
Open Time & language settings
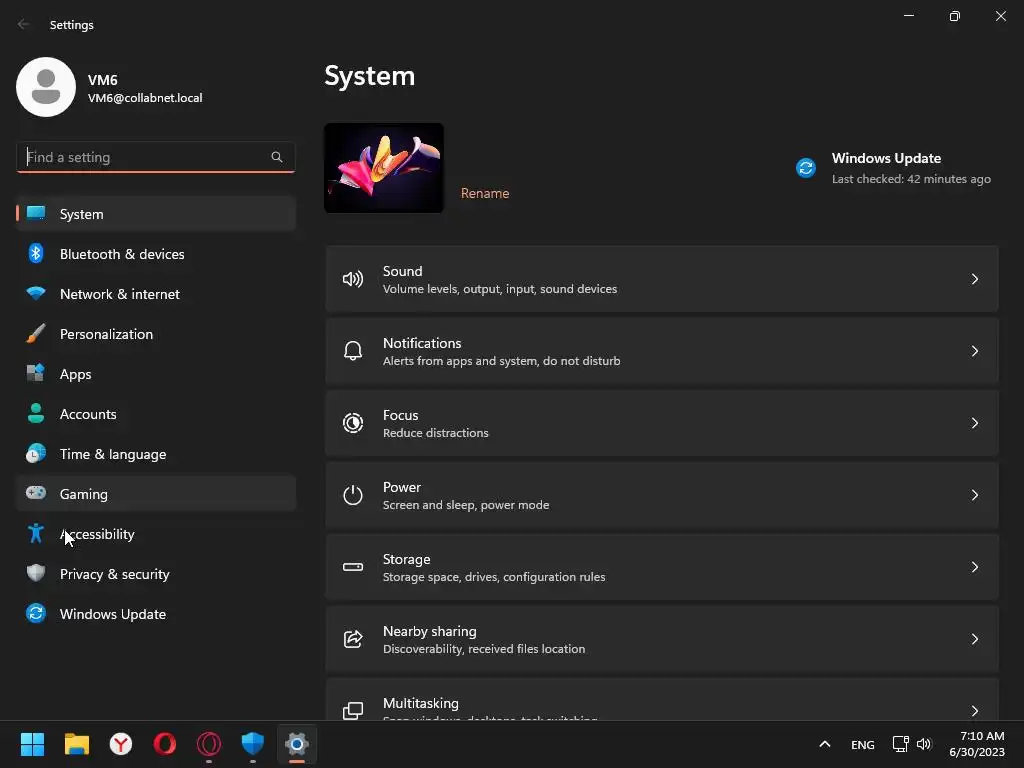156,453
